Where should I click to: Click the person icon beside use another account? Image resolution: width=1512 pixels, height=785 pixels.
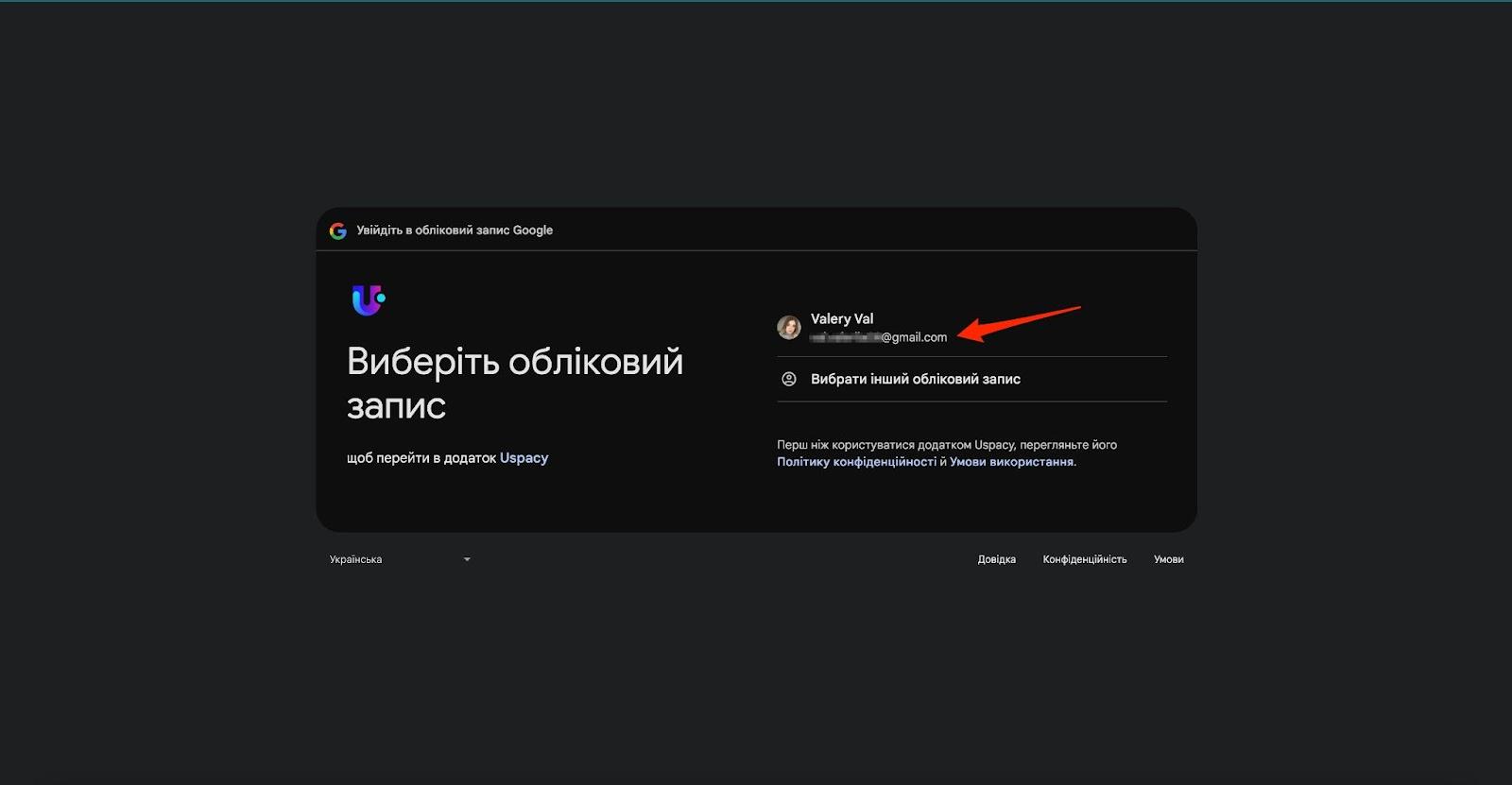click(789, 379)
